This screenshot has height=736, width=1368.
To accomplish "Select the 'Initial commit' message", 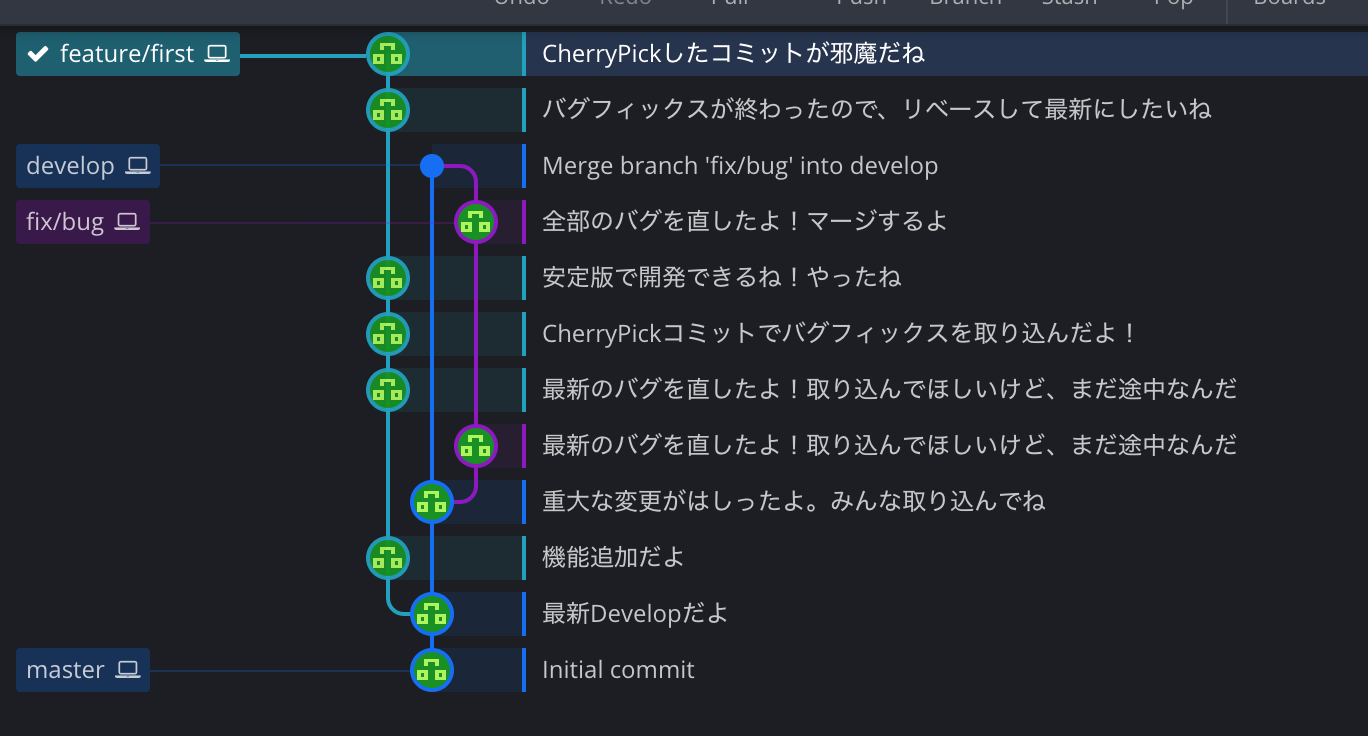I will pos(618,670).
